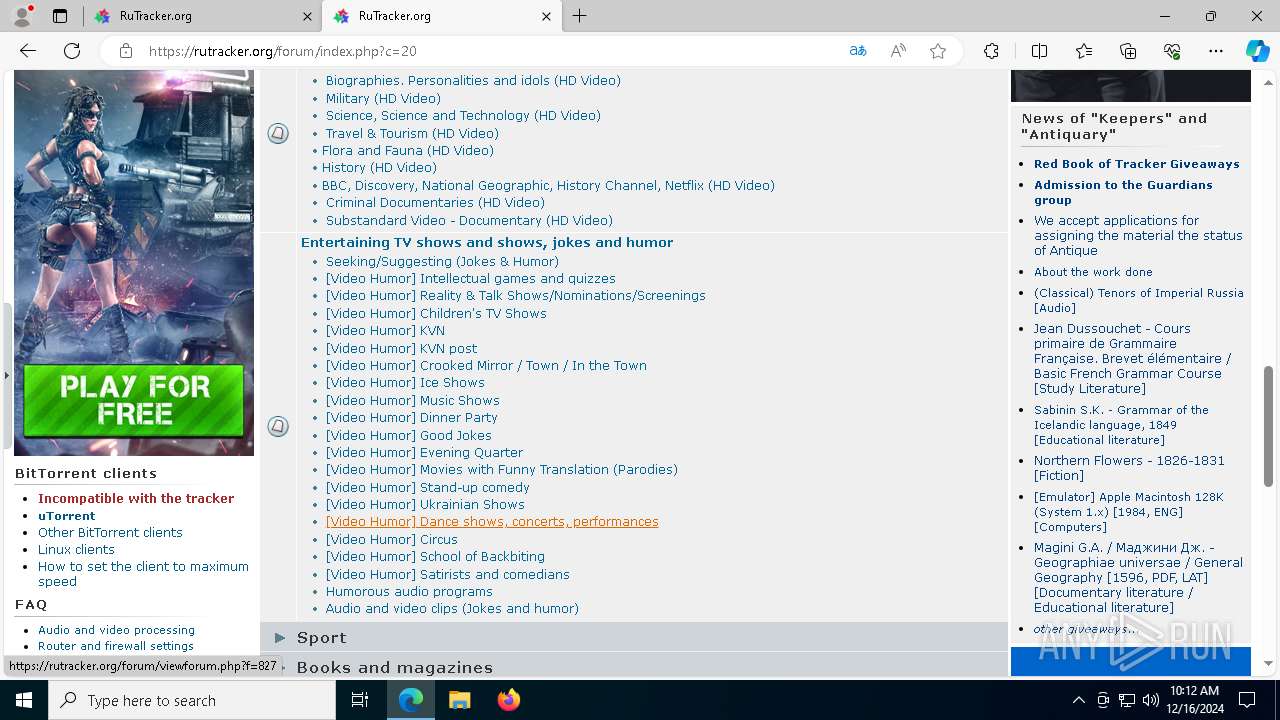The height and width of the screenshot is (720, 1280).
Task: Open About the work done link
Action: tap(1093, 272)
